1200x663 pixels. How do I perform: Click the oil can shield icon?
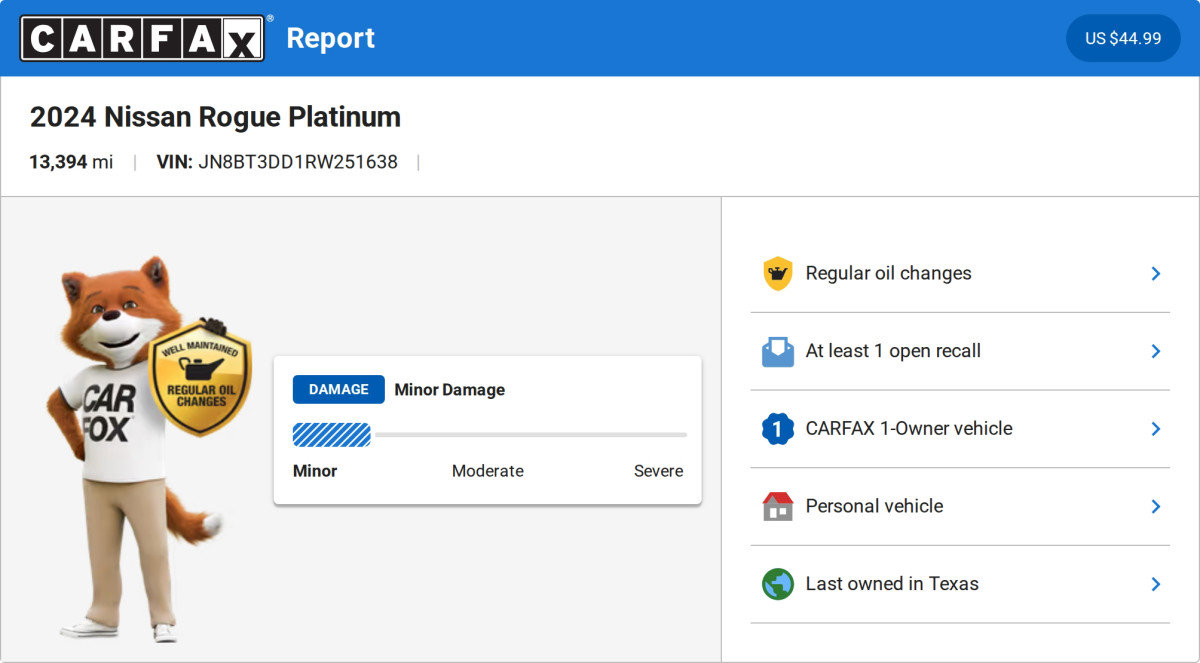pyautogui.click(x=777, y=274)
